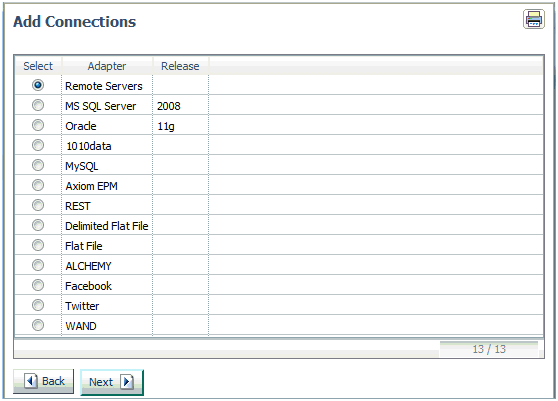
Task: Click the Select column header
Action: [x=38, y=66]
